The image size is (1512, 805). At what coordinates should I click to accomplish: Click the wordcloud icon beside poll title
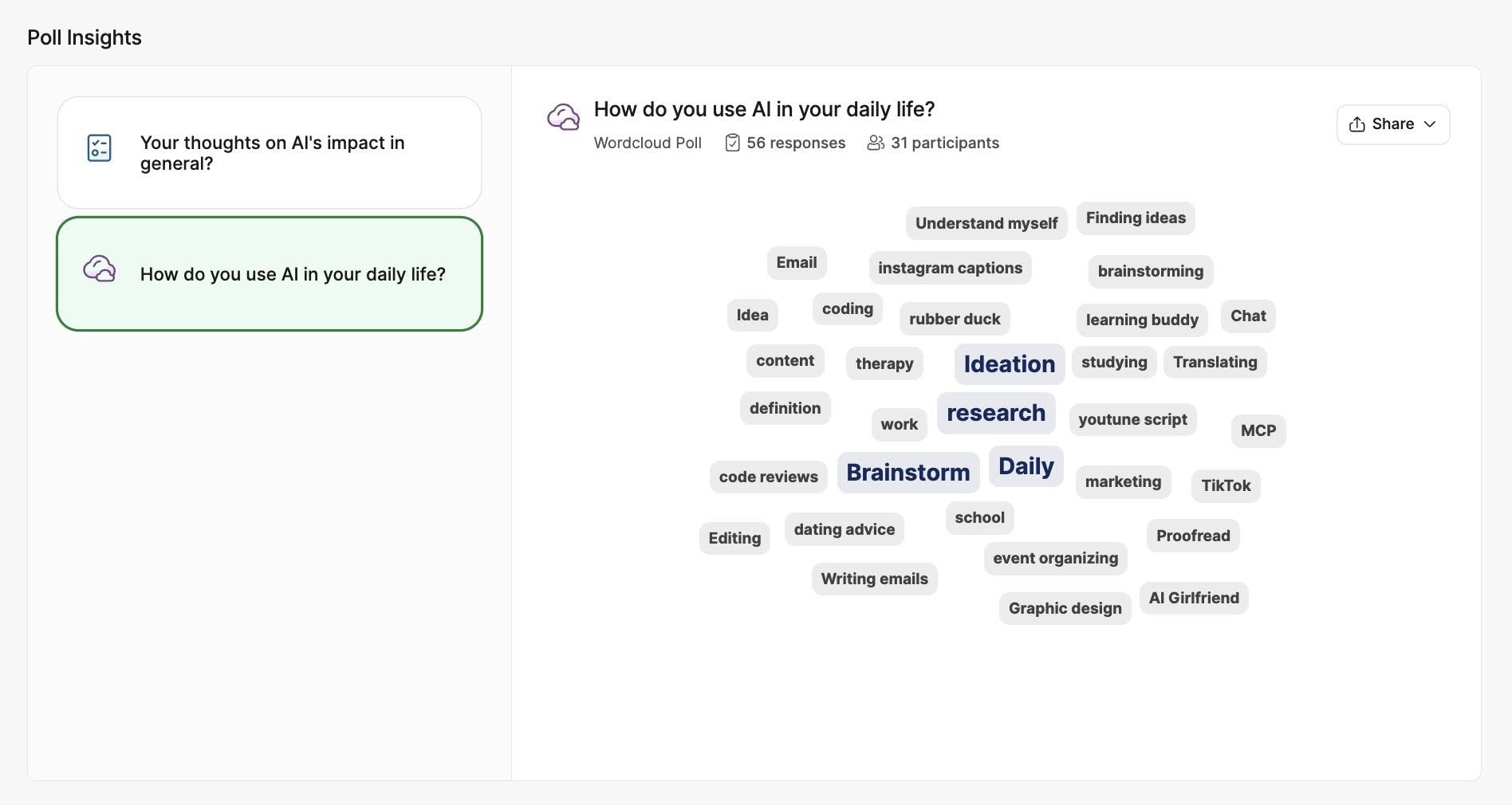pos(563,117)
